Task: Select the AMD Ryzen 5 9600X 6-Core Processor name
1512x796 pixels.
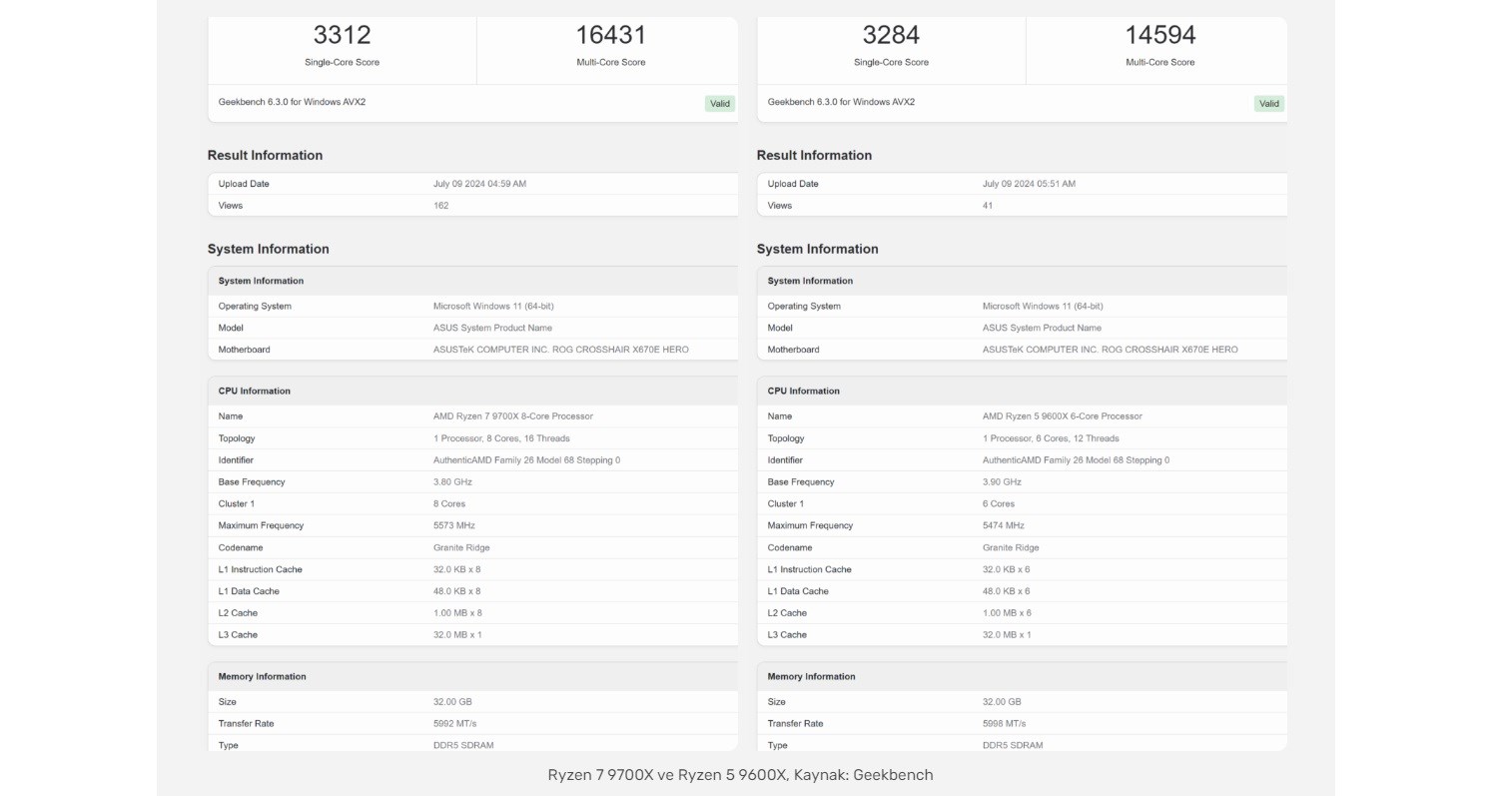Action: point(1063,416)
